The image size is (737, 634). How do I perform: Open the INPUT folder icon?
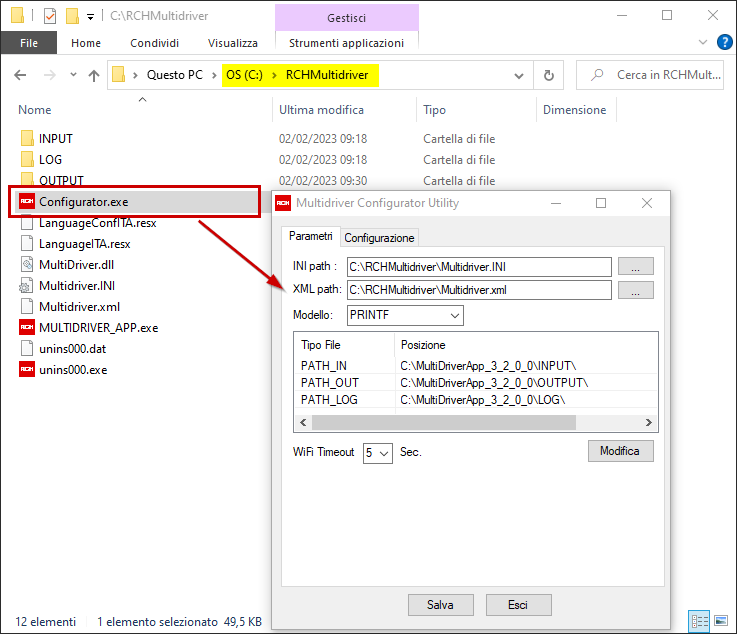pos(27,138)
